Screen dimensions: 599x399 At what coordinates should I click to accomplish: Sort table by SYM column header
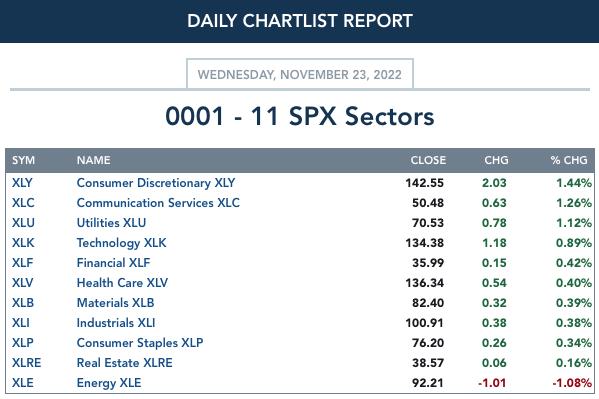(23, 160)
